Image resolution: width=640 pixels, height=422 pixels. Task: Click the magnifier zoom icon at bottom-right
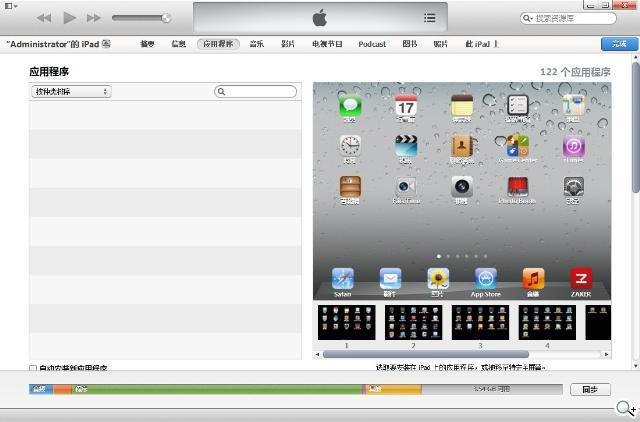[x=626, y=408]
